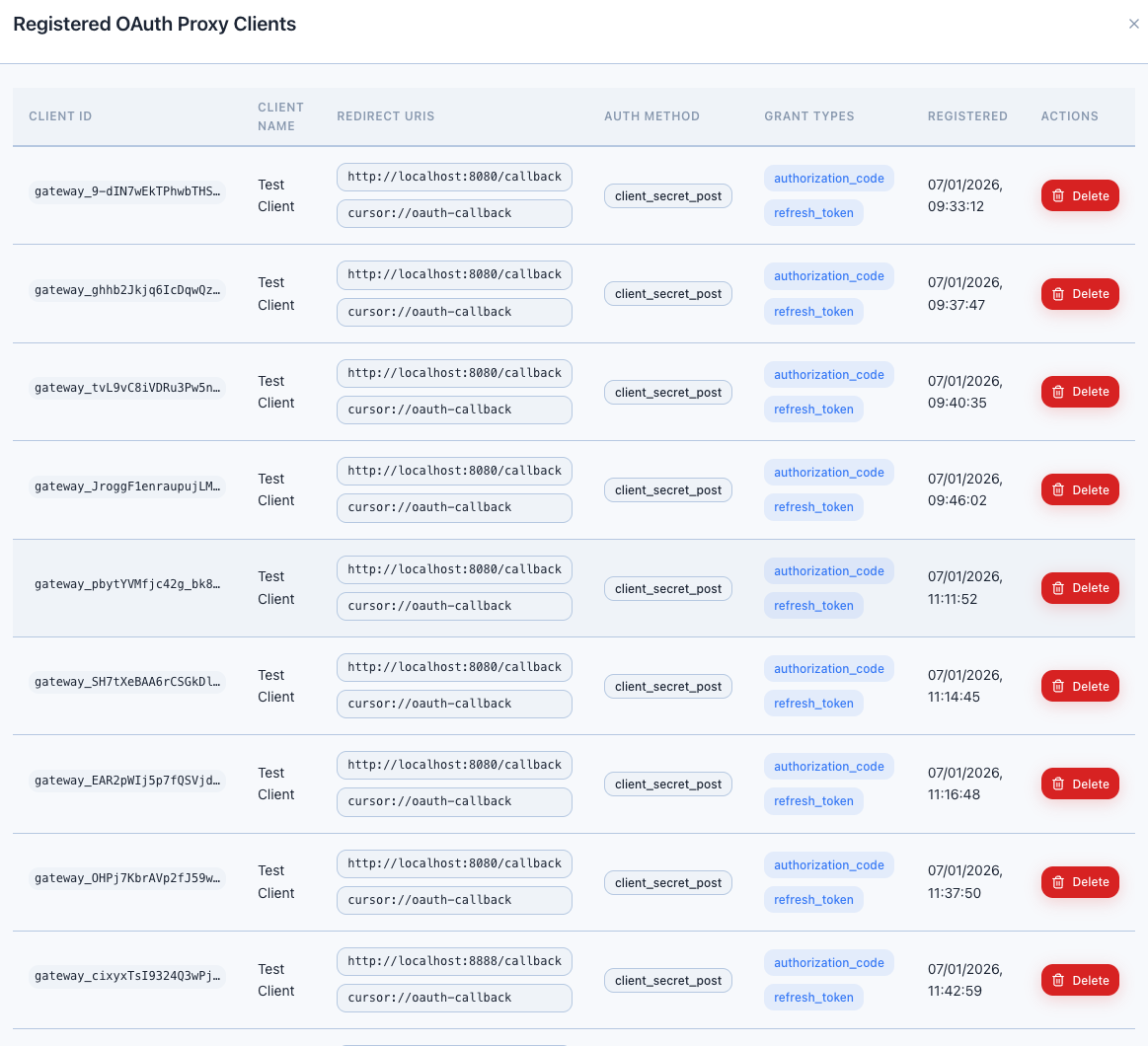Select the client_secret_post badge in the highlighted row

(667, 588)
